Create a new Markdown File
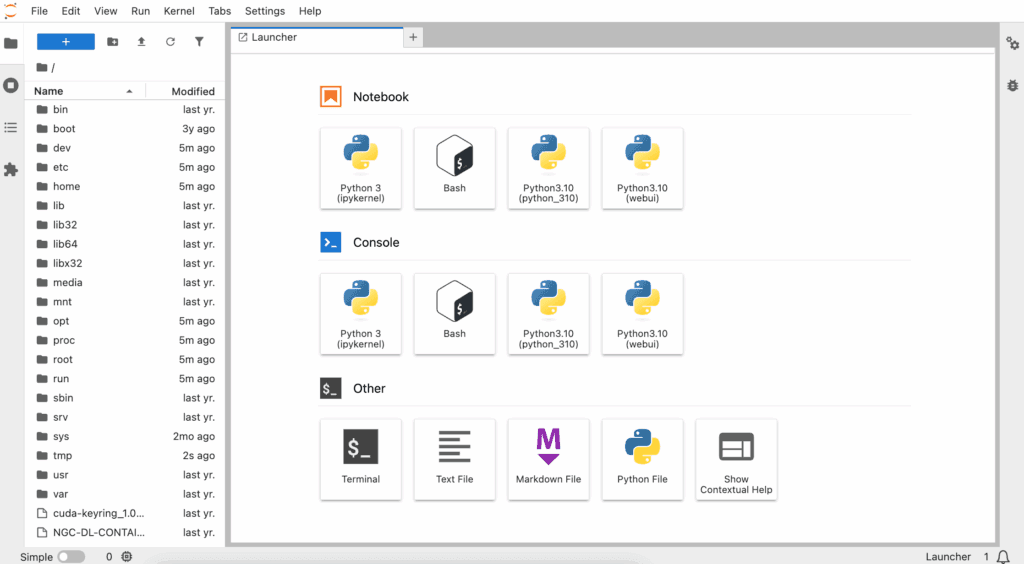Screen dimensions: 1024x564 coord(548,459)
